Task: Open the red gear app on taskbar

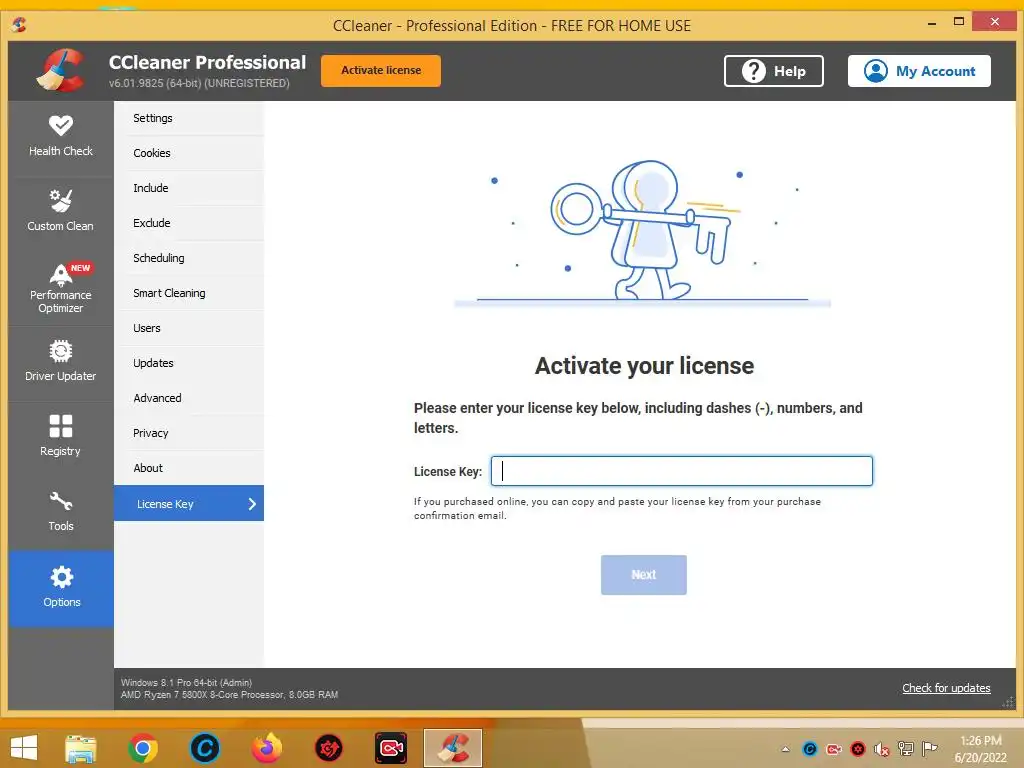Action: pyautogui.click(x=328, y=748)
